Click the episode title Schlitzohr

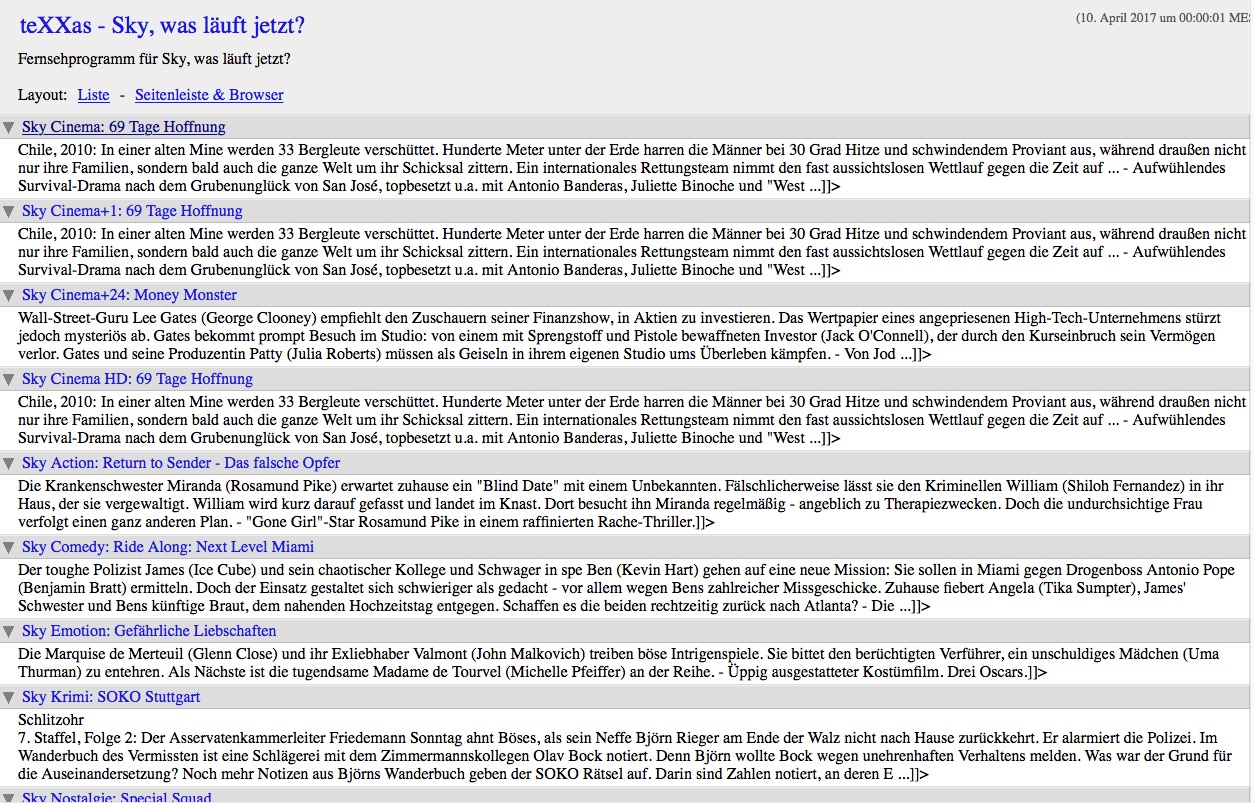(51, 720)
